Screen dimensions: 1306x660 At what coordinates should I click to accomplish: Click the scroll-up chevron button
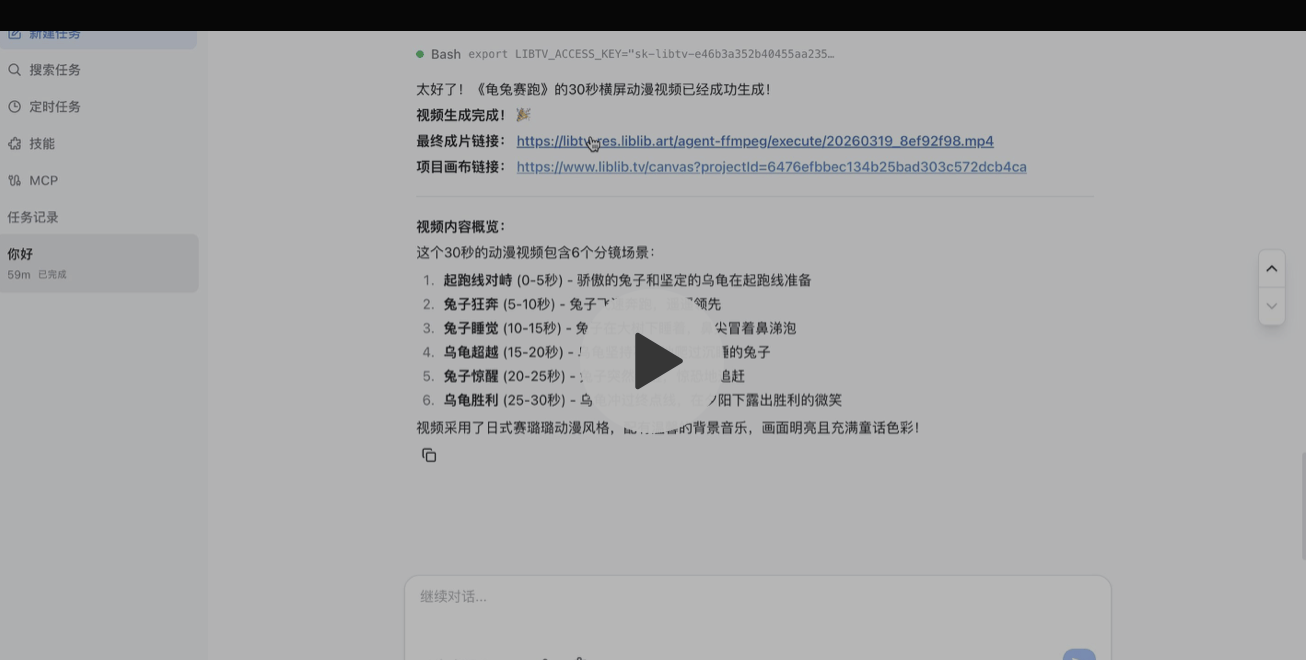point(1272,268)
